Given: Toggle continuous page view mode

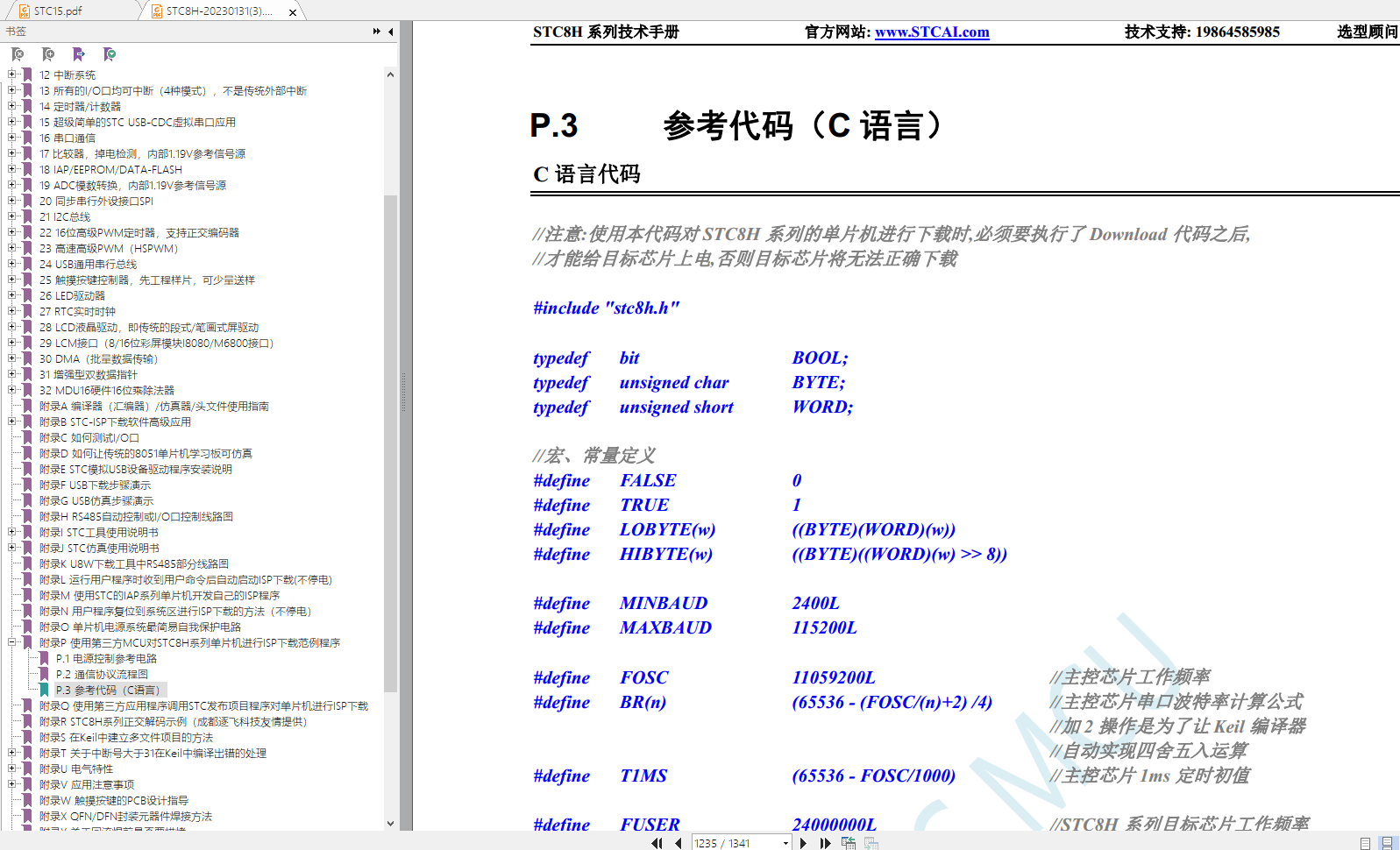Looking at the screenshot, I should tap(1387, 843).
